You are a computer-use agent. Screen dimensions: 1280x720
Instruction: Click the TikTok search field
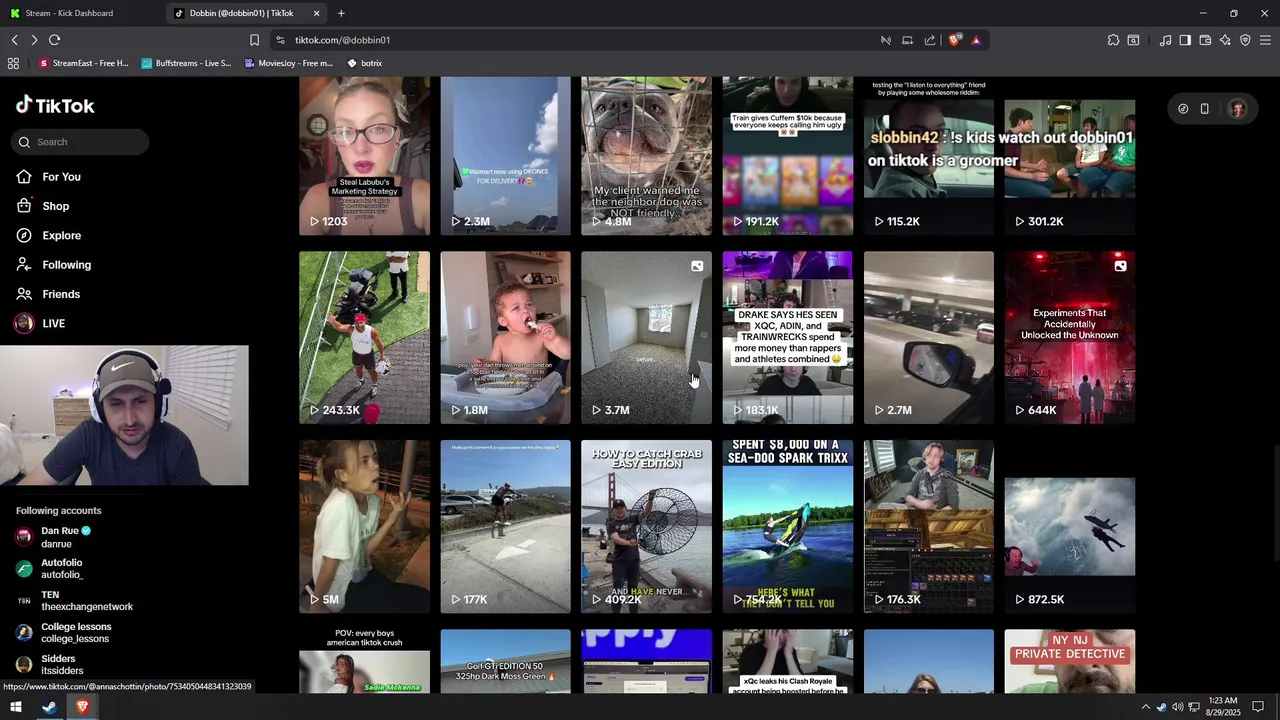point(82,142)
